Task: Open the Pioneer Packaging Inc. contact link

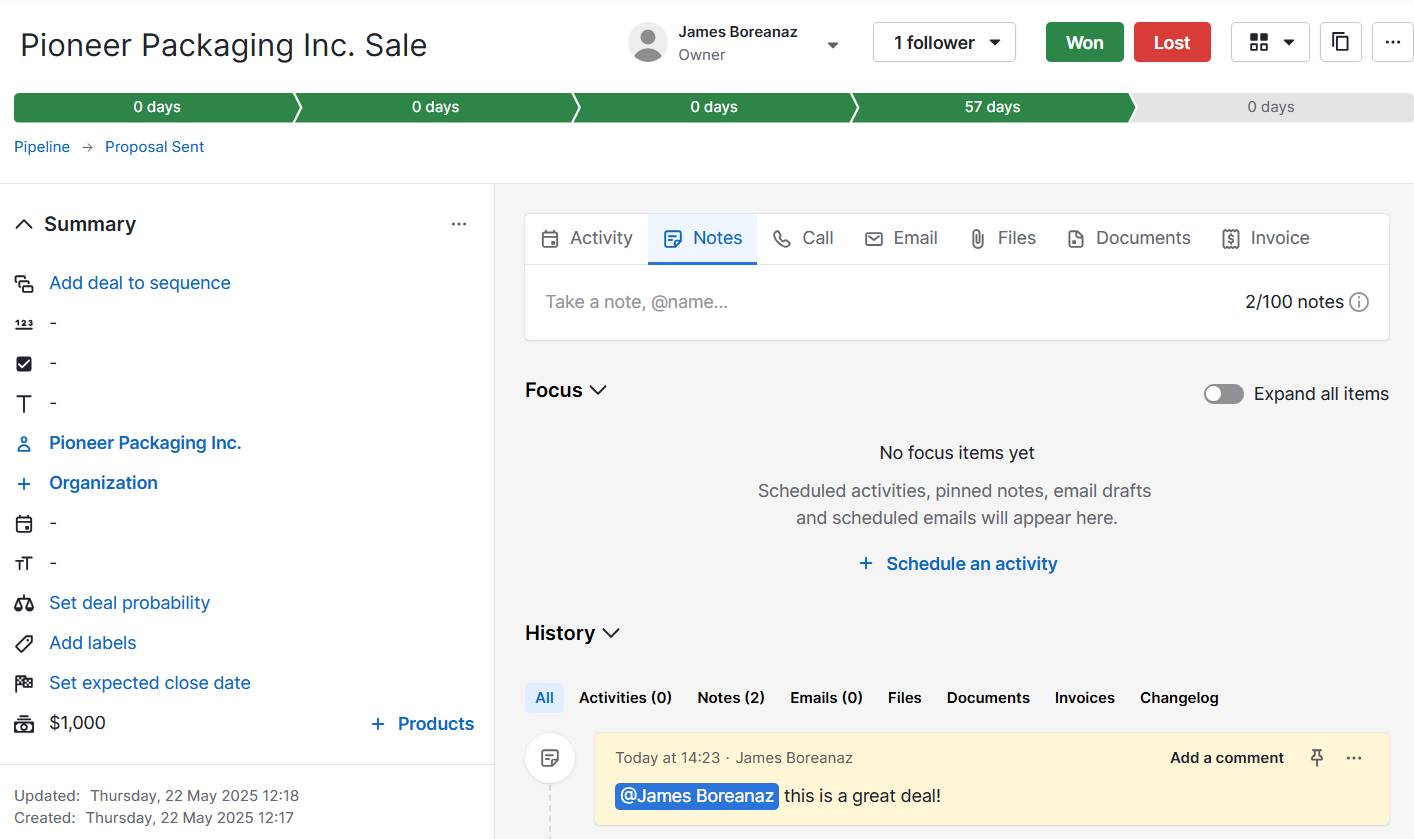Action: coord(145,442)
